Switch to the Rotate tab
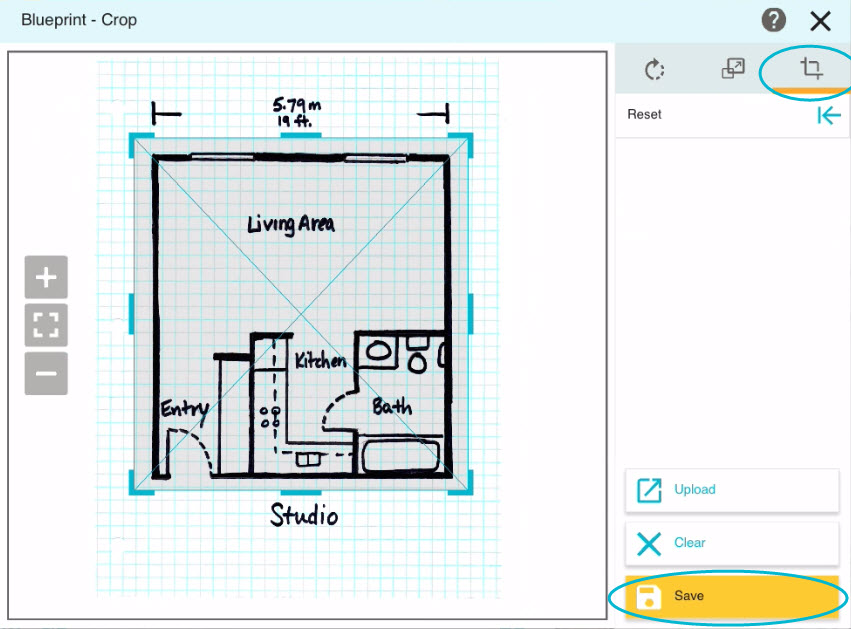Screen dimensions: 851x629 pyautogui.click(x=654, y=69)
